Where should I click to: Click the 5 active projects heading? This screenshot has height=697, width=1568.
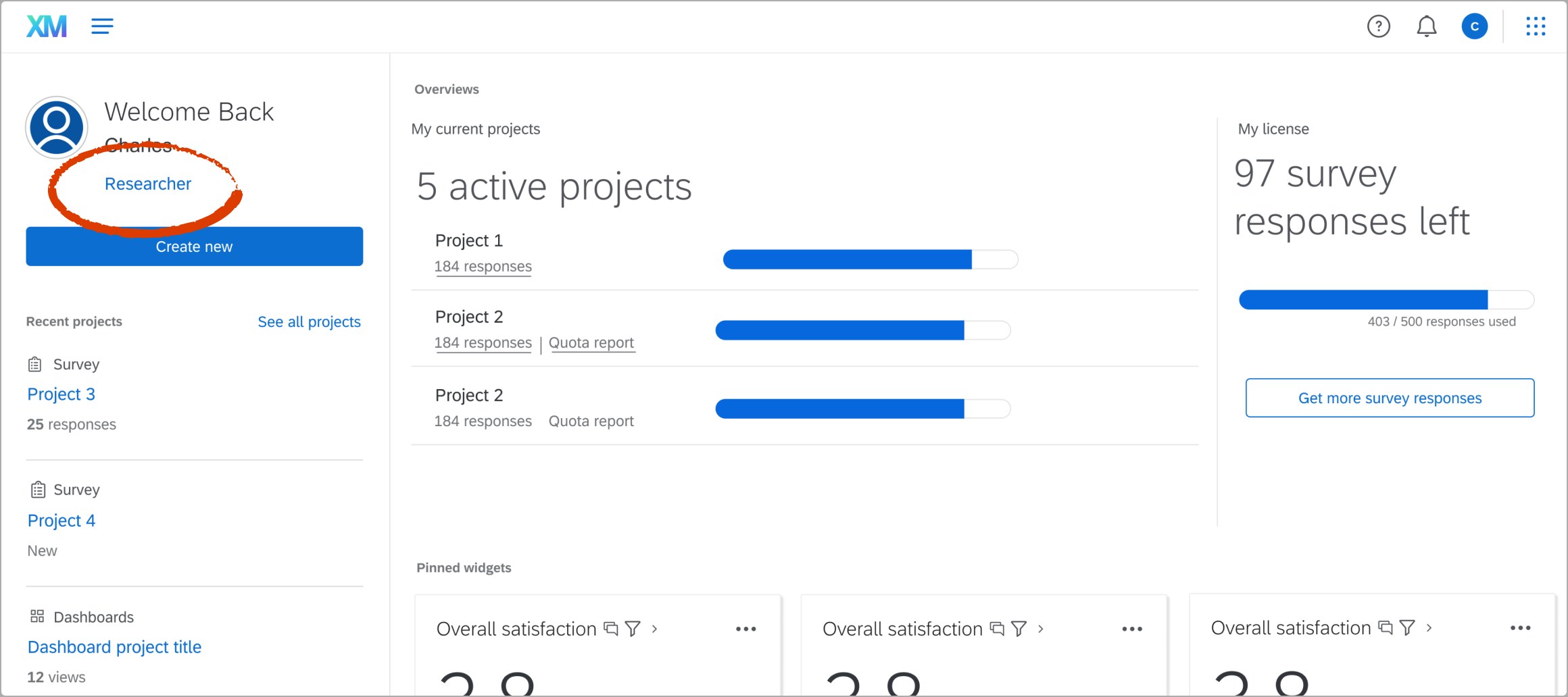click(x=554, y=186)
